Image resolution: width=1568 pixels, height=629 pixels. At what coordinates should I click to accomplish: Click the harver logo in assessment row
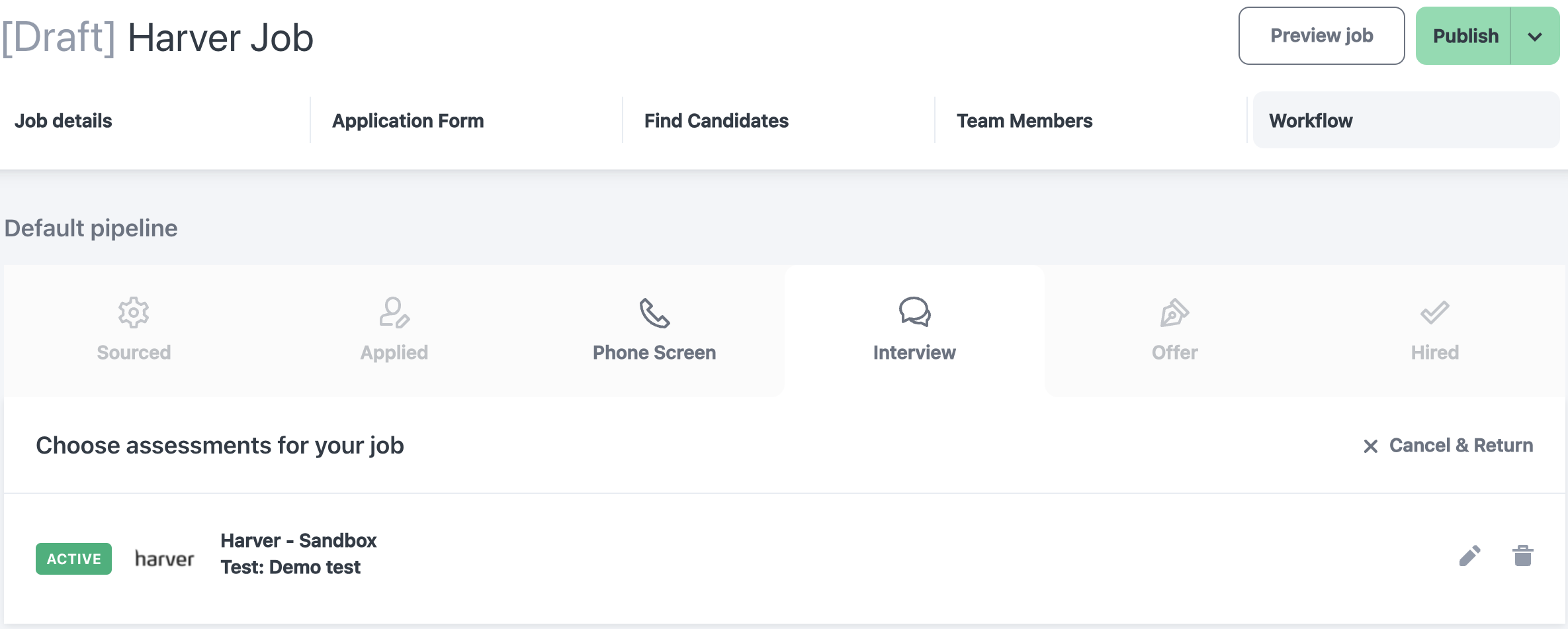pyautogui.click(x=164, y=559)
